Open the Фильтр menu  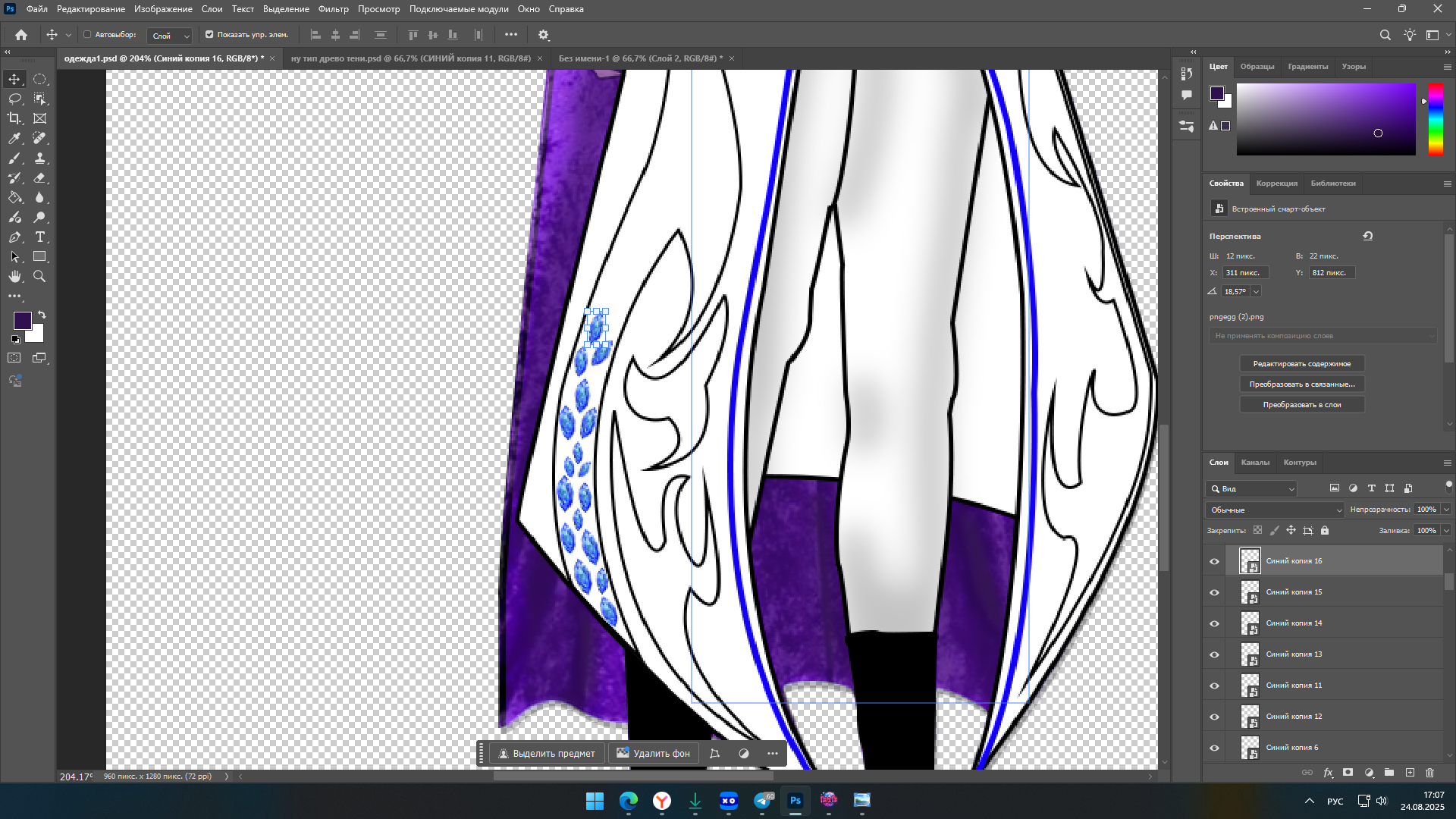click(333, 9)
